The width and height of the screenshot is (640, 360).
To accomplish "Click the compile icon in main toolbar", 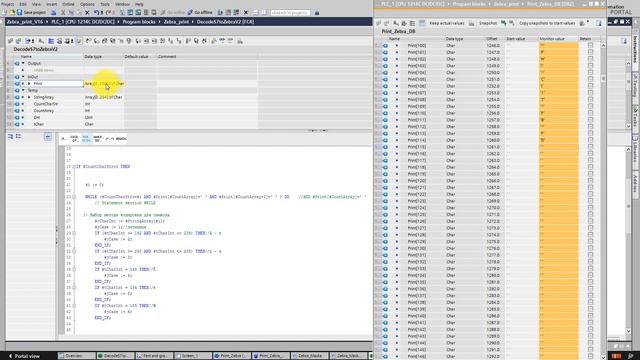I will pos(122,13).
